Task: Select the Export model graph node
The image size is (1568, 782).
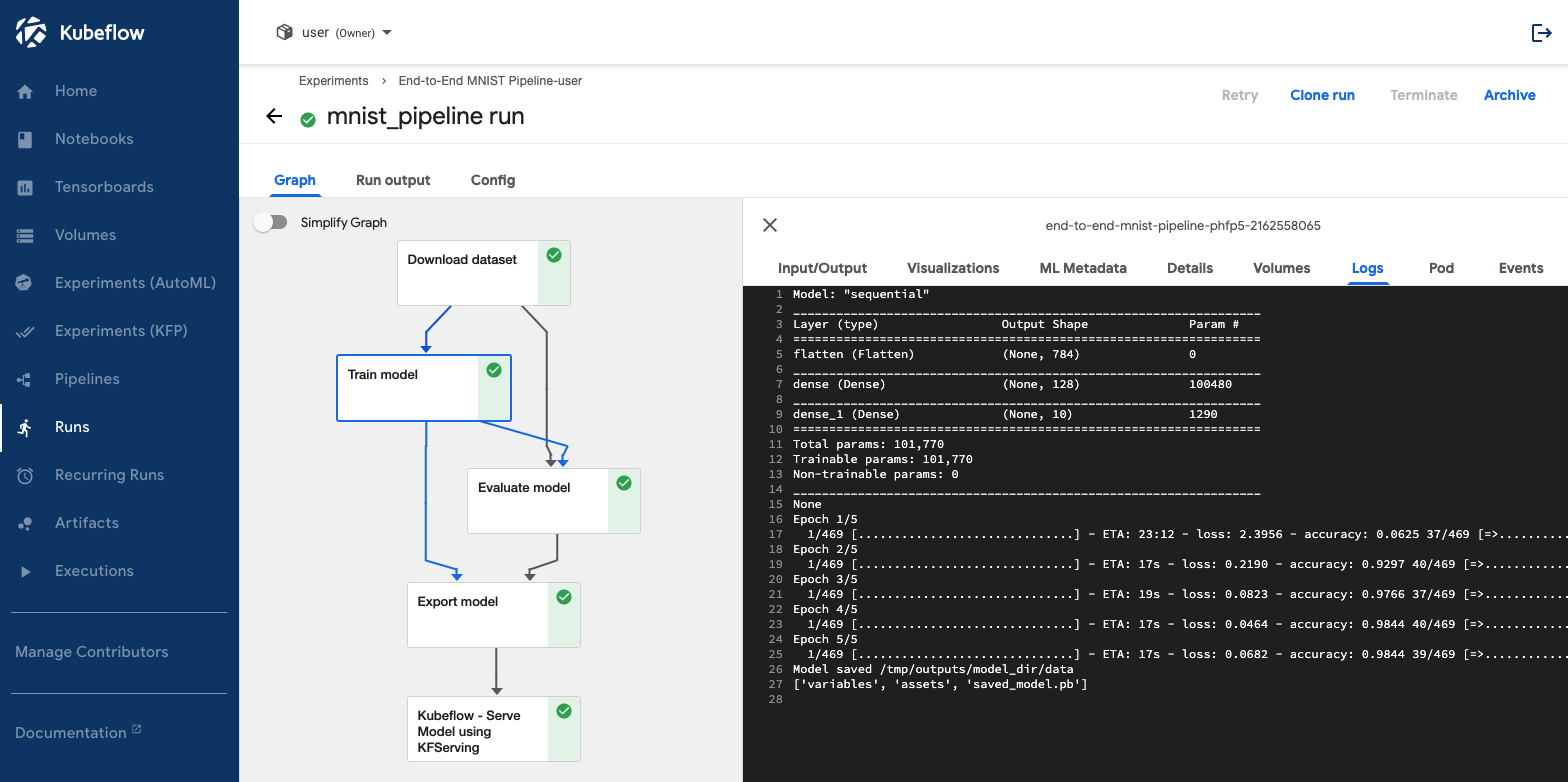Action: click(494, 615)
